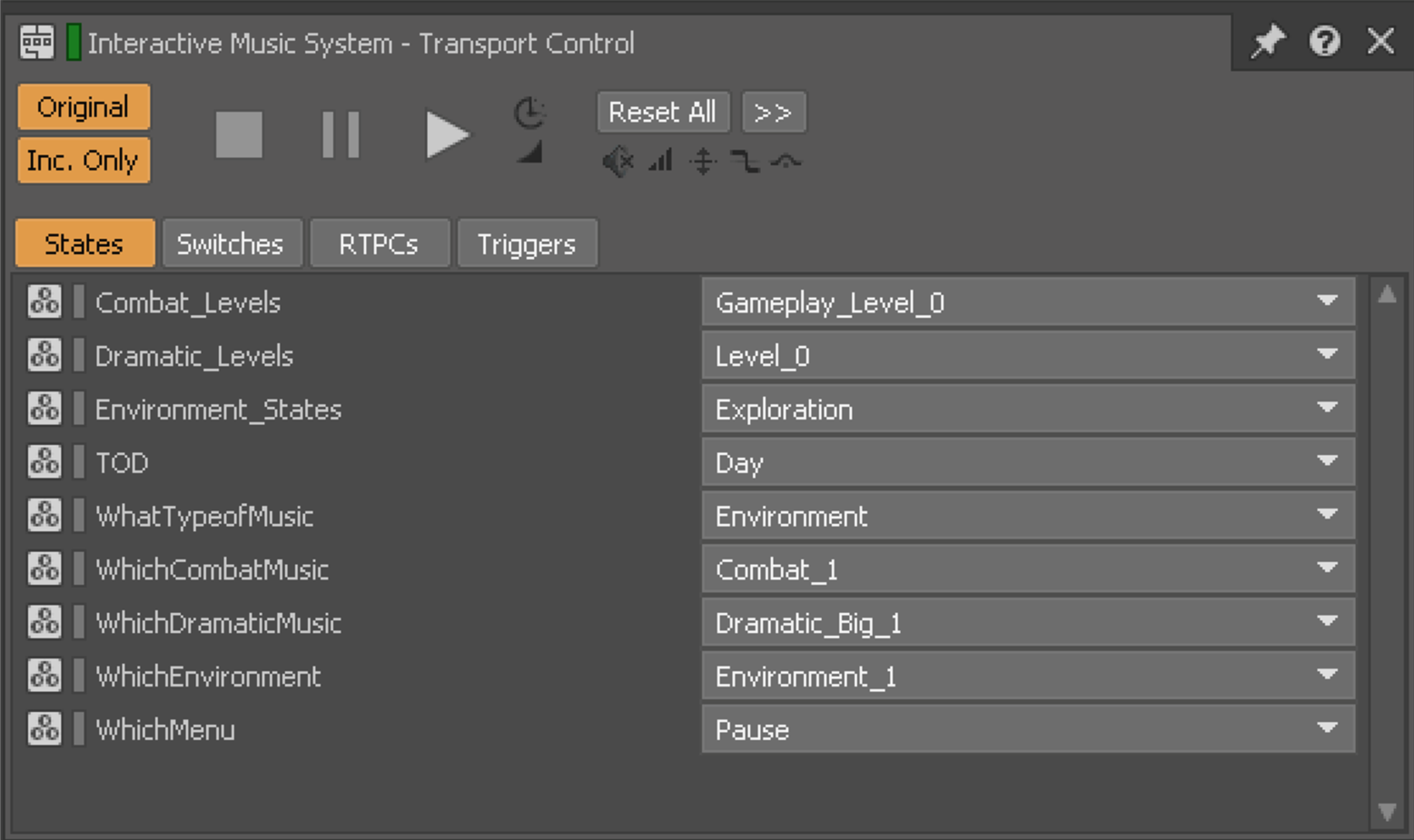Click the muted speaker bypass icon
The height and width of the screenshot is (840, 1414).
pos(618,163)
